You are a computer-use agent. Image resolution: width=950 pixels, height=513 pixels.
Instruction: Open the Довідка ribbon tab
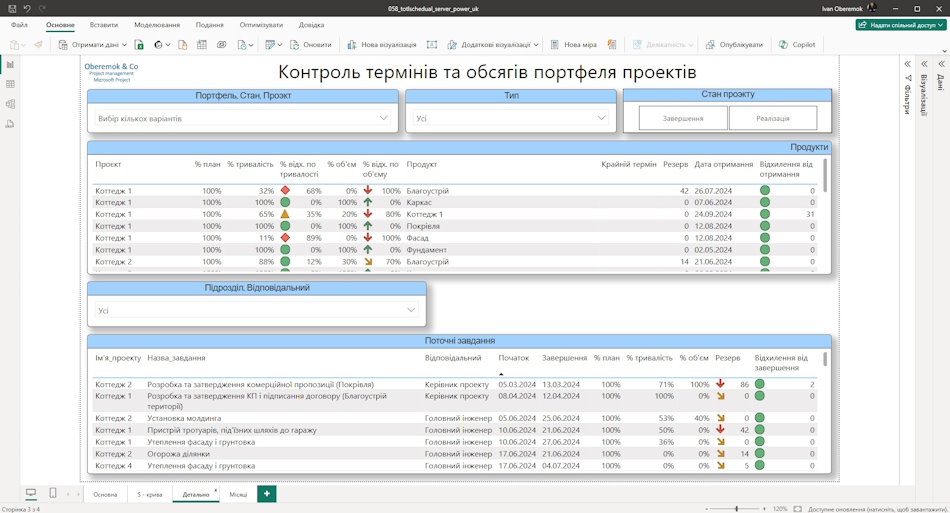click(311, 25)
